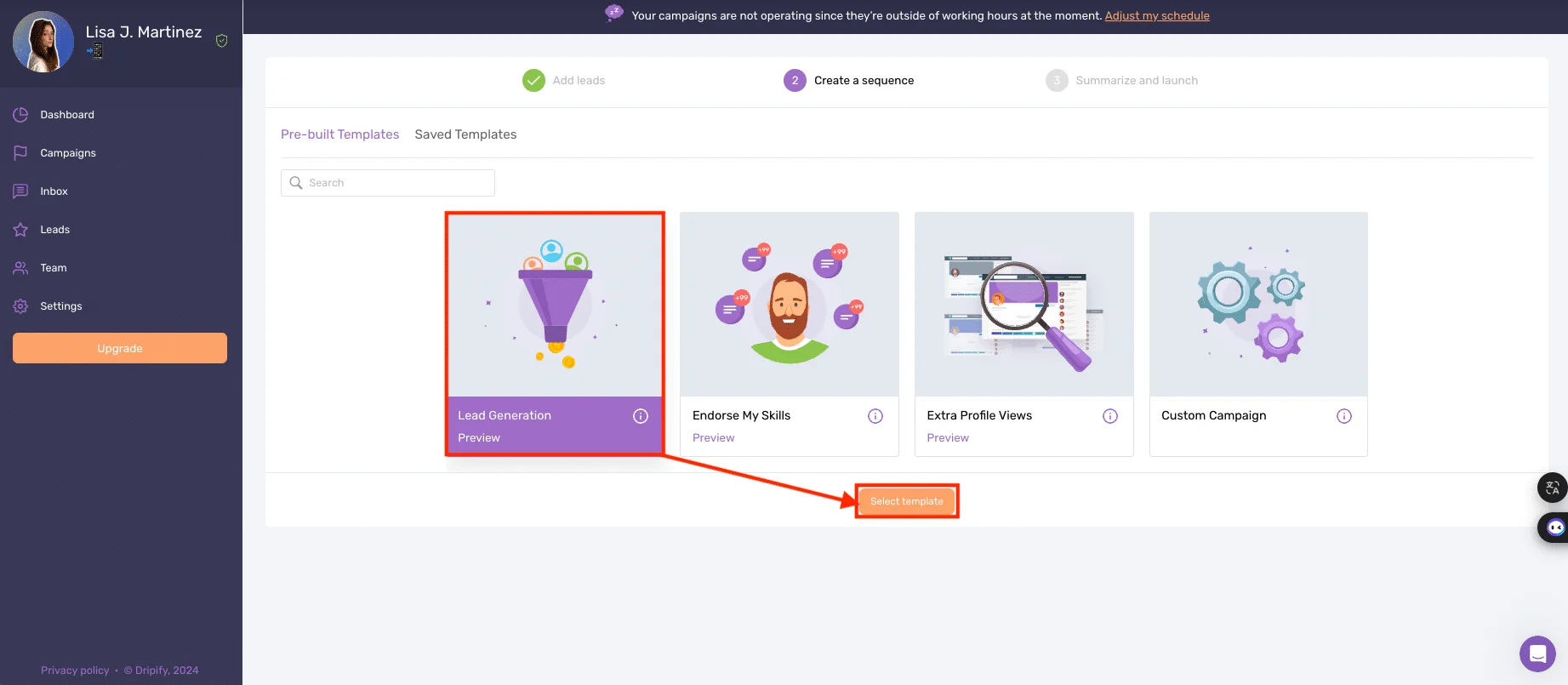Click the Upgrade button
This screenshot has height=685, width=1568.
[120, 348]
